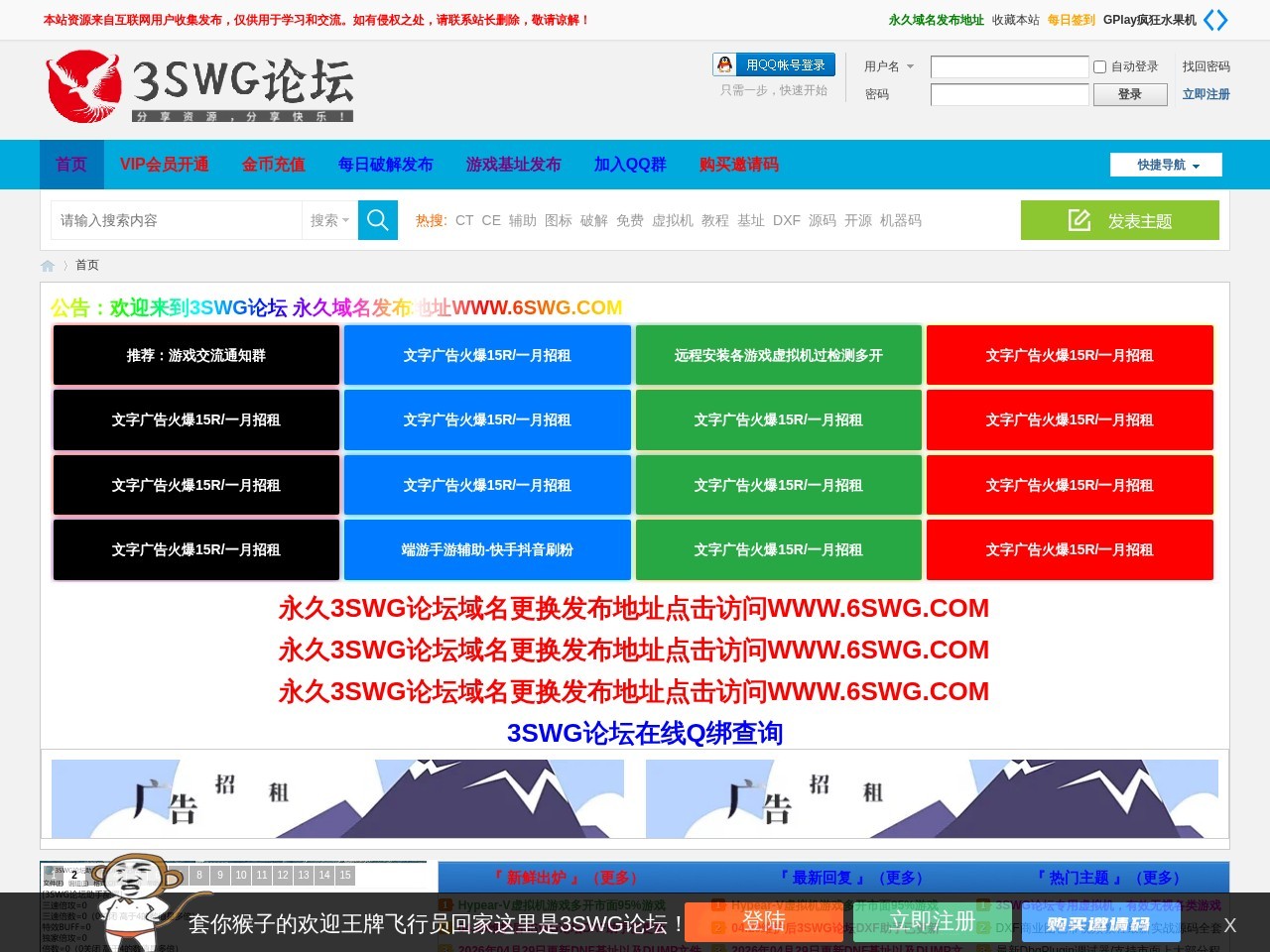Click the black 推荐：游戏交流通知群 ad tile
Image resolution: width=1270 pixels, height=952 pixels.
[196, 355]
